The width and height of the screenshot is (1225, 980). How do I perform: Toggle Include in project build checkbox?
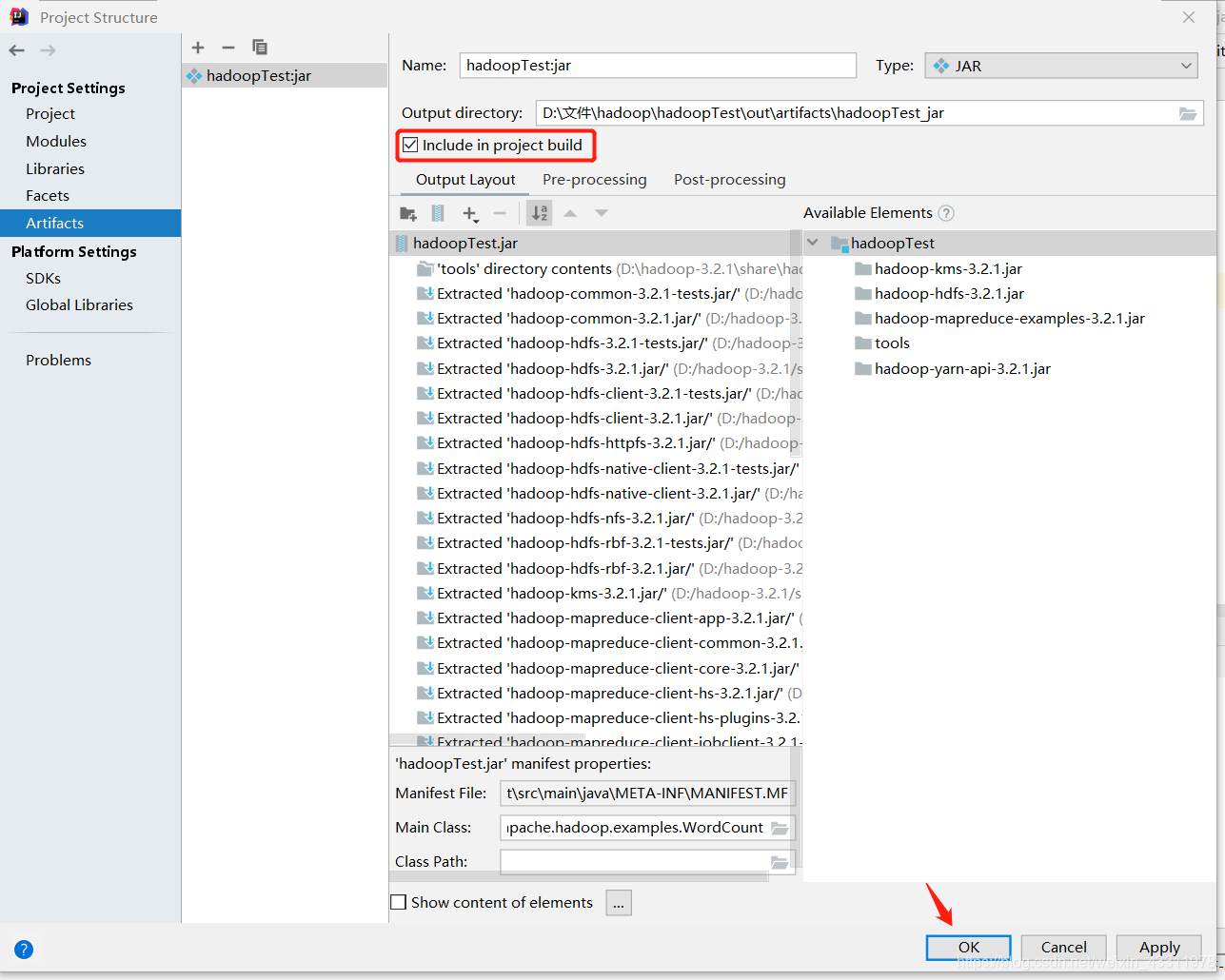point(410,145)
